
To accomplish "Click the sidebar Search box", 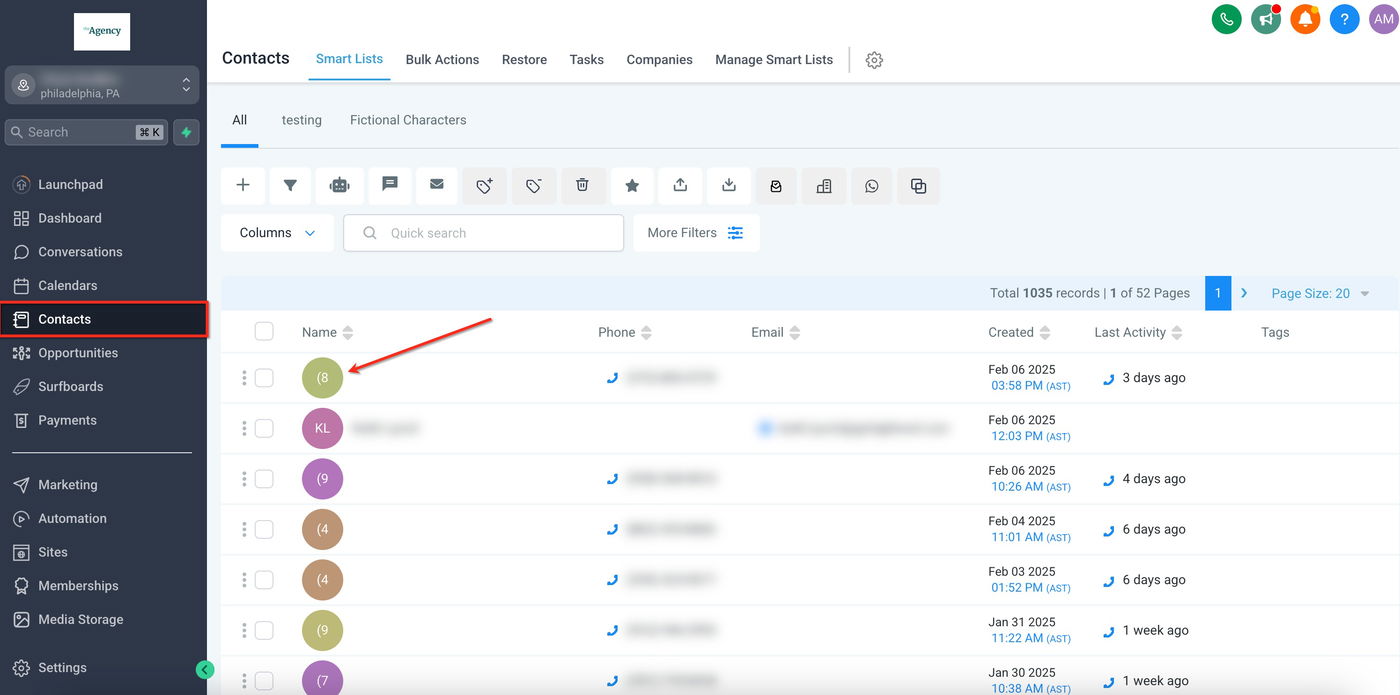I will pyautogui.click(x=86, y=132).
